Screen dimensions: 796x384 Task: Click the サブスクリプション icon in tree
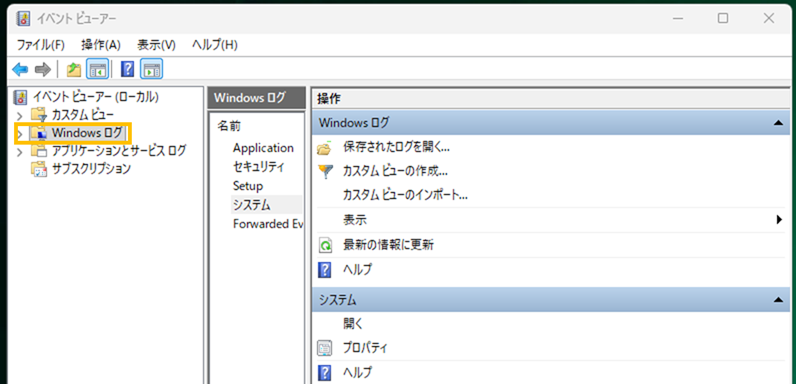(x=39, y=169)
